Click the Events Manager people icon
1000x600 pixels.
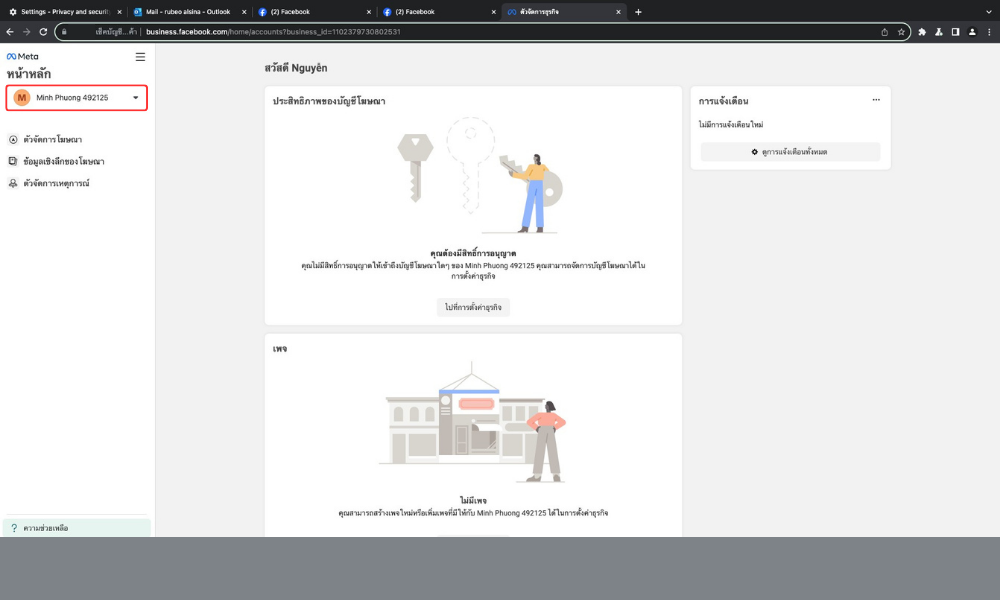point(13,183)
